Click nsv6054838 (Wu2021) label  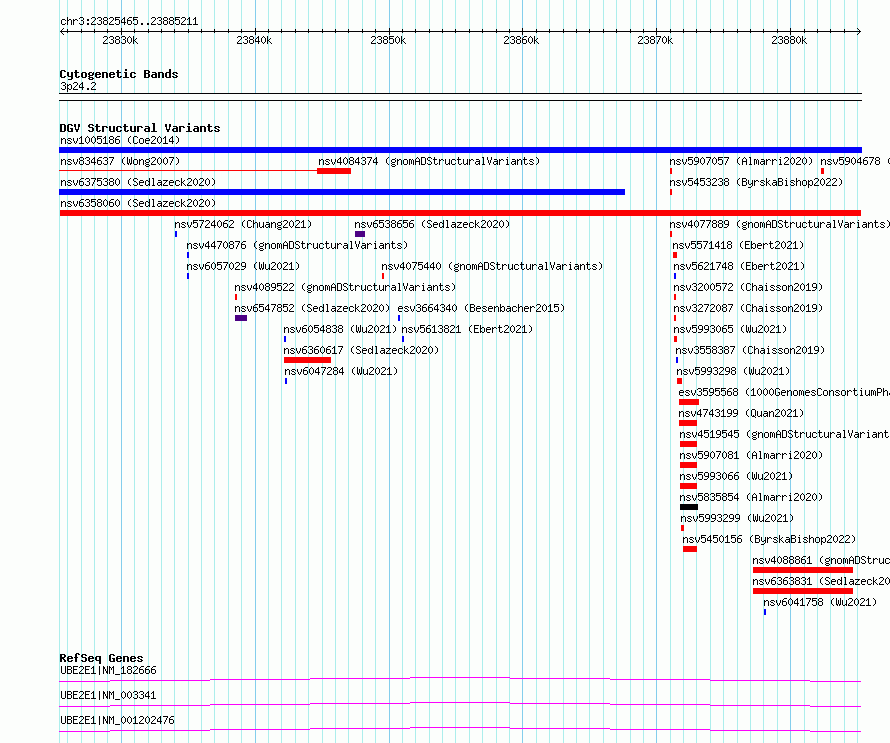[340, 329]
